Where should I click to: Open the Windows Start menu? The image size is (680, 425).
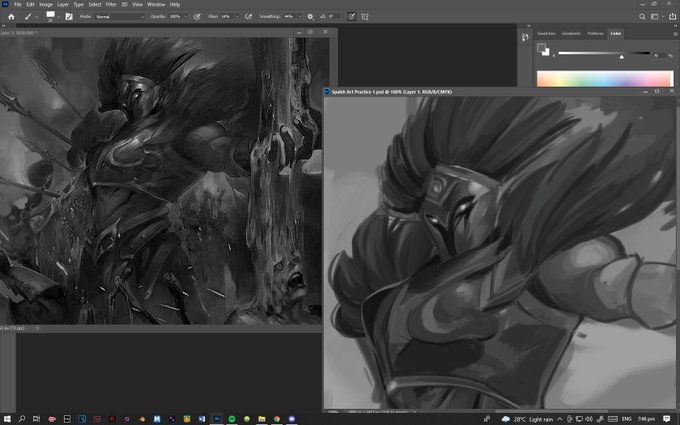(7, 419)
